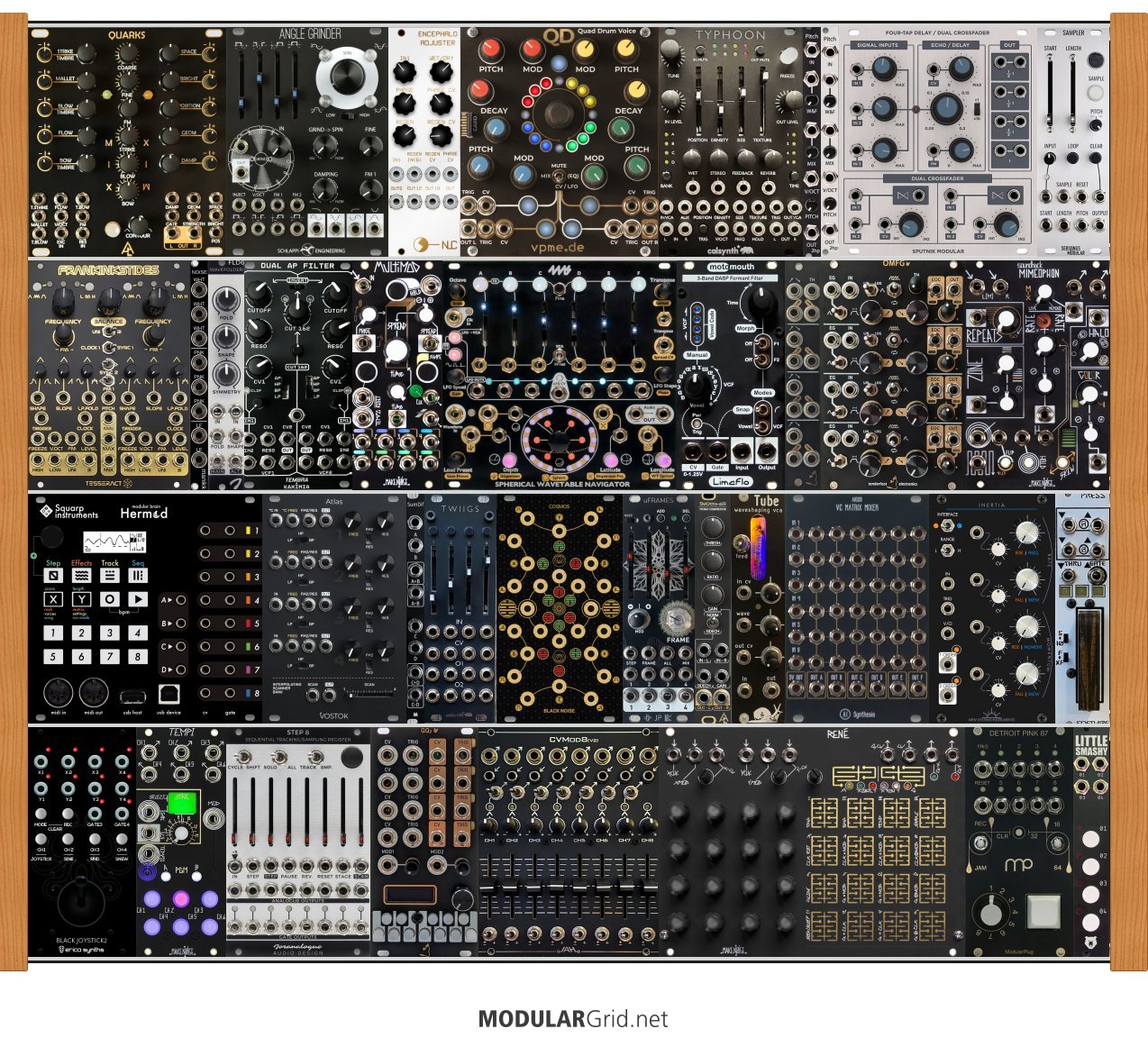Click the Hermod waveform display screen
The width and height of the screenshot is (1148, 1038).
[114, 542]
